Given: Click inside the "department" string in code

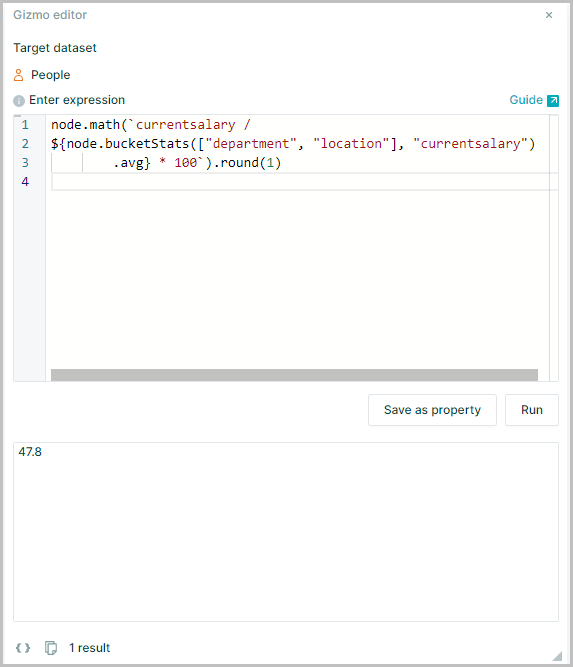Looking at the screenshot, I should pyautogui.click(x=251, y=144).
